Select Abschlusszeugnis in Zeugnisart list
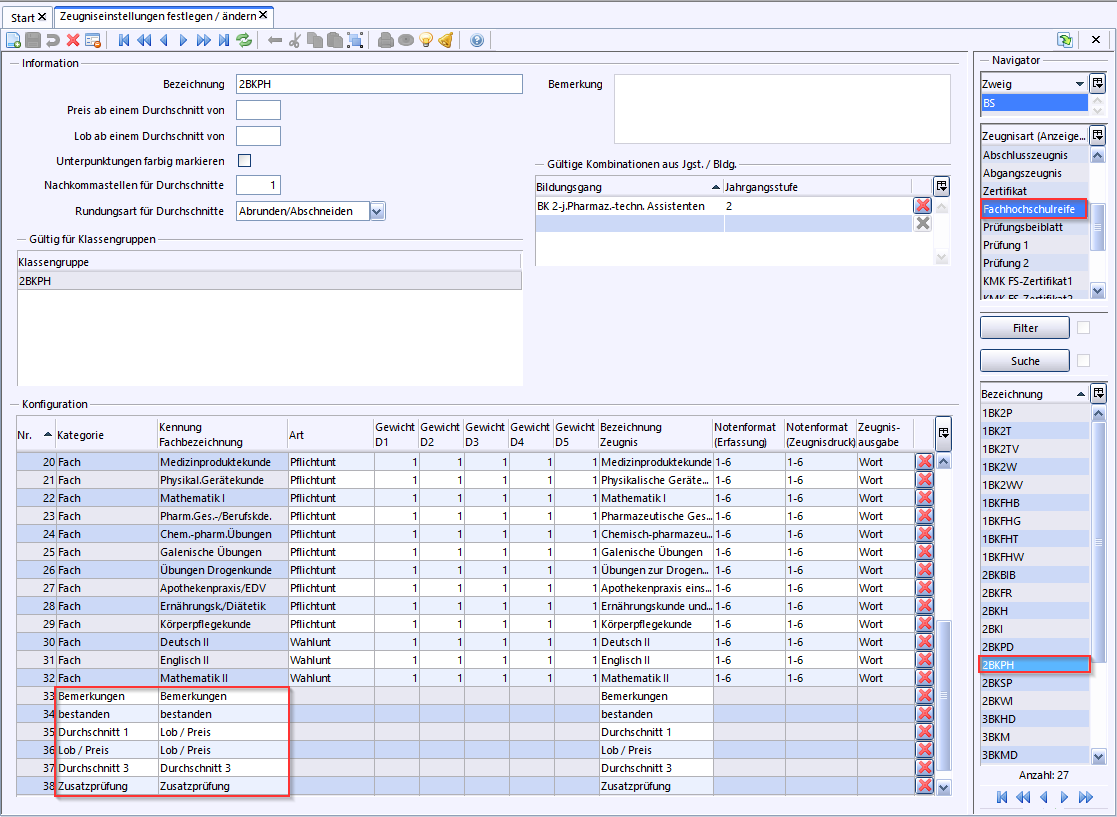 pos(1025,155)
